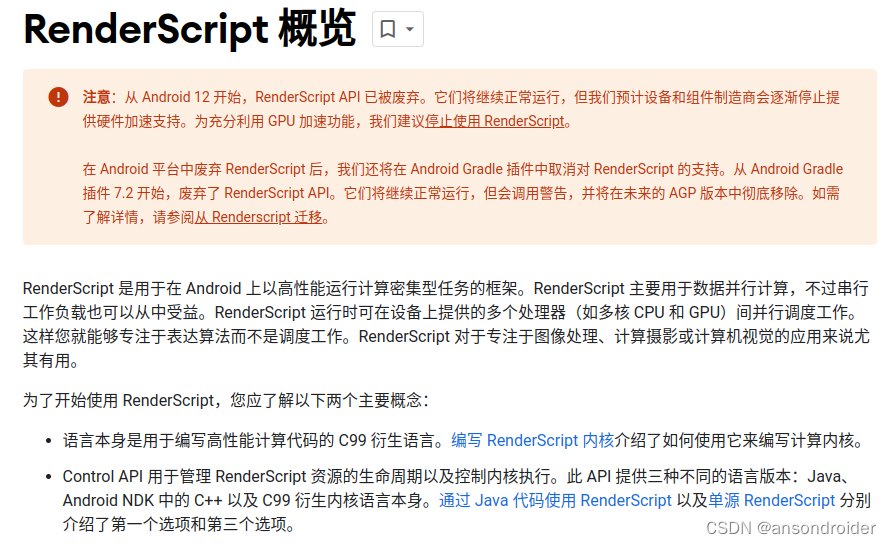The width and height of the screenshot is (891, 544).
Task: Click the text 其有用。
Action: [51, 360]
